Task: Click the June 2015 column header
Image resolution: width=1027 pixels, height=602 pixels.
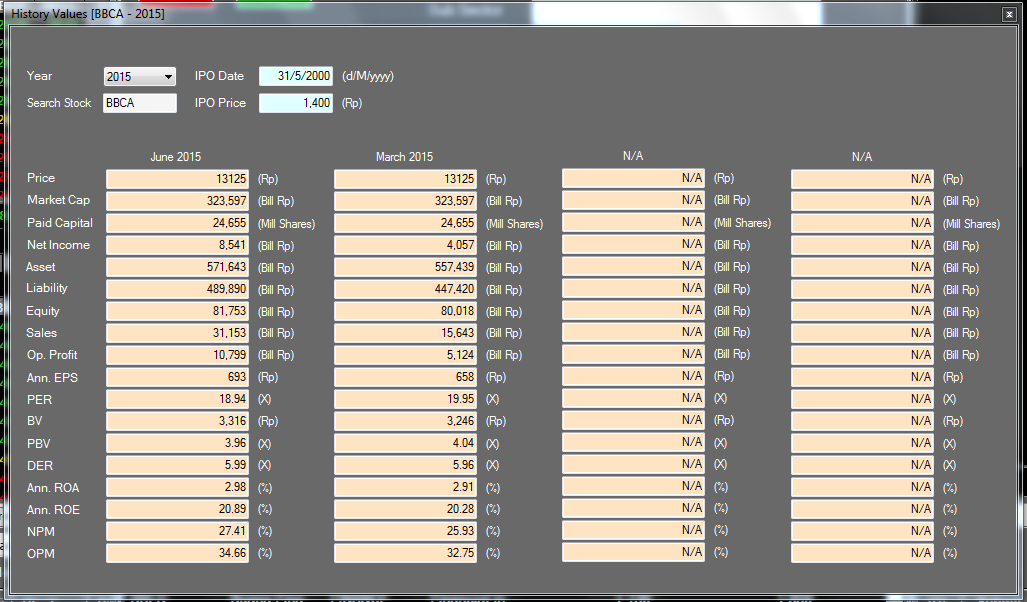Action: click(176, 157)
